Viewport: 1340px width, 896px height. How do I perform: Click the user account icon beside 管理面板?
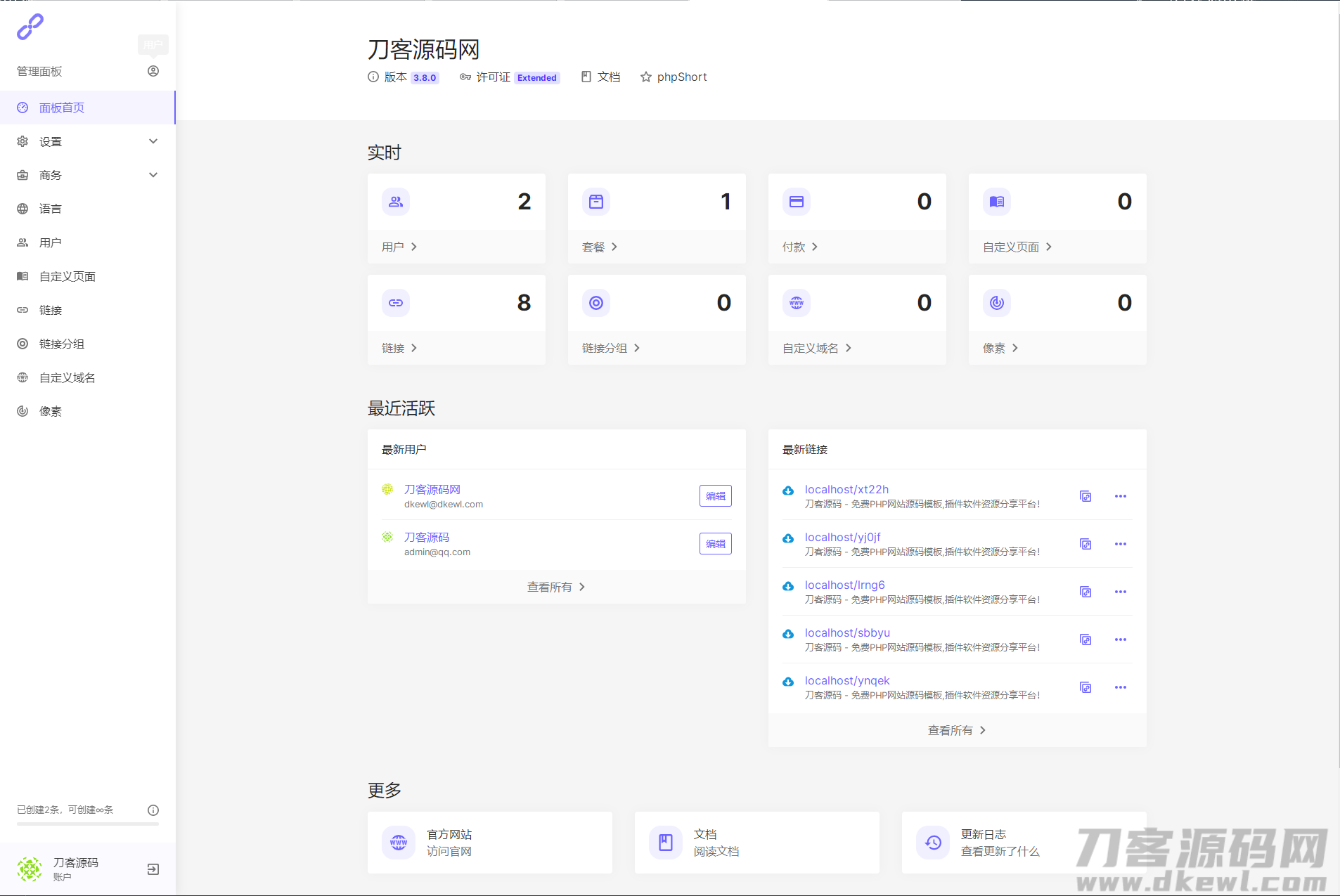click(x=153, y=71)
